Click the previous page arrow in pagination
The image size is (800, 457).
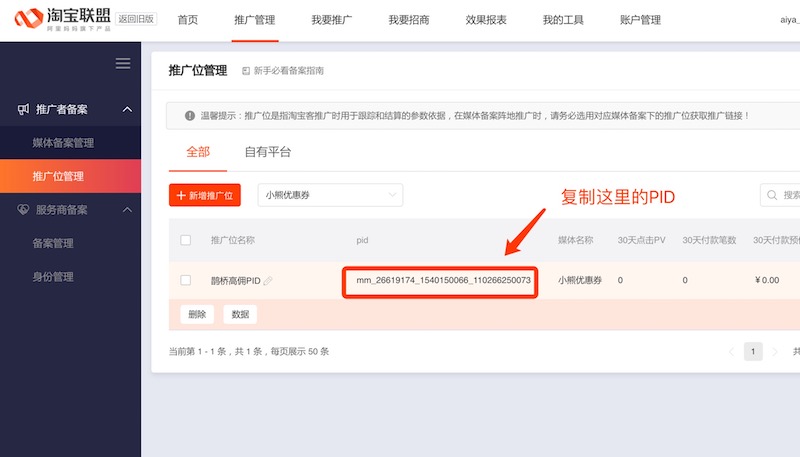(x=731, y=351)
